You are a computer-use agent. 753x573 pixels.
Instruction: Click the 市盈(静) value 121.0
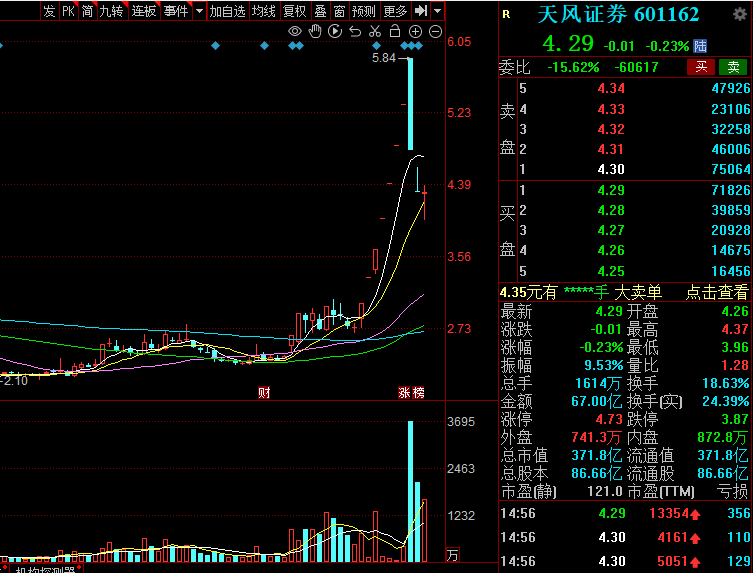point(605,491)
